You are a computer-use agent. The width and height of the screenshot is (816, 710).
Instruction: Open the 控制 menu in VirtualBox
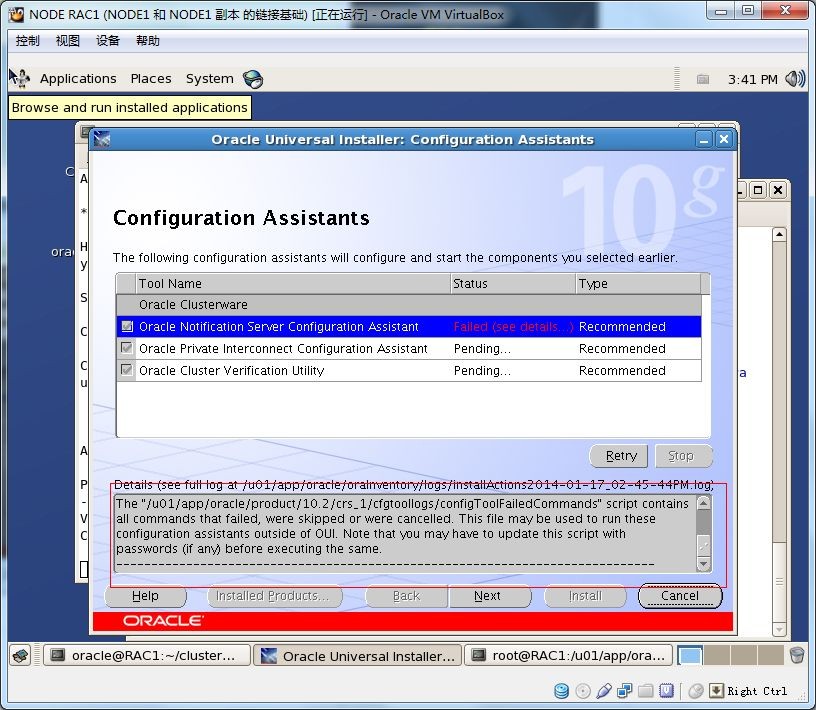point(28,41)
